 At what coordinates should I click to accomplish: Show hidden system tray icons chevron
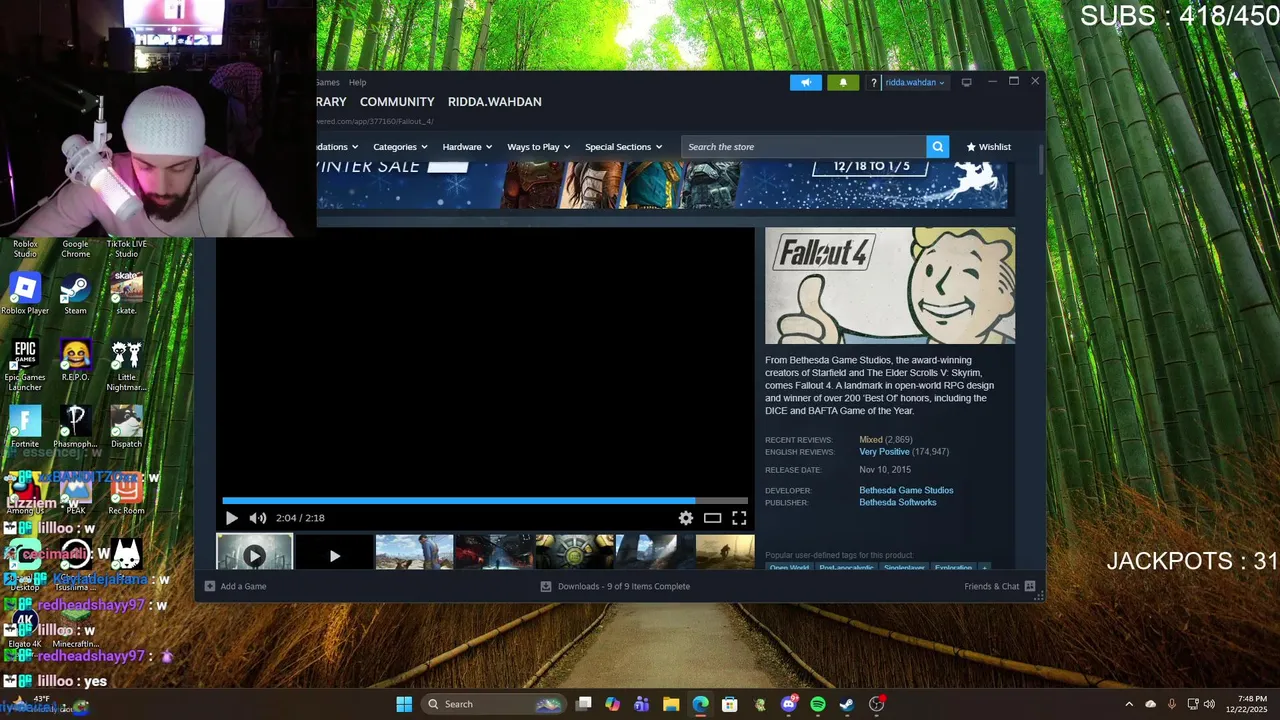1129,704
